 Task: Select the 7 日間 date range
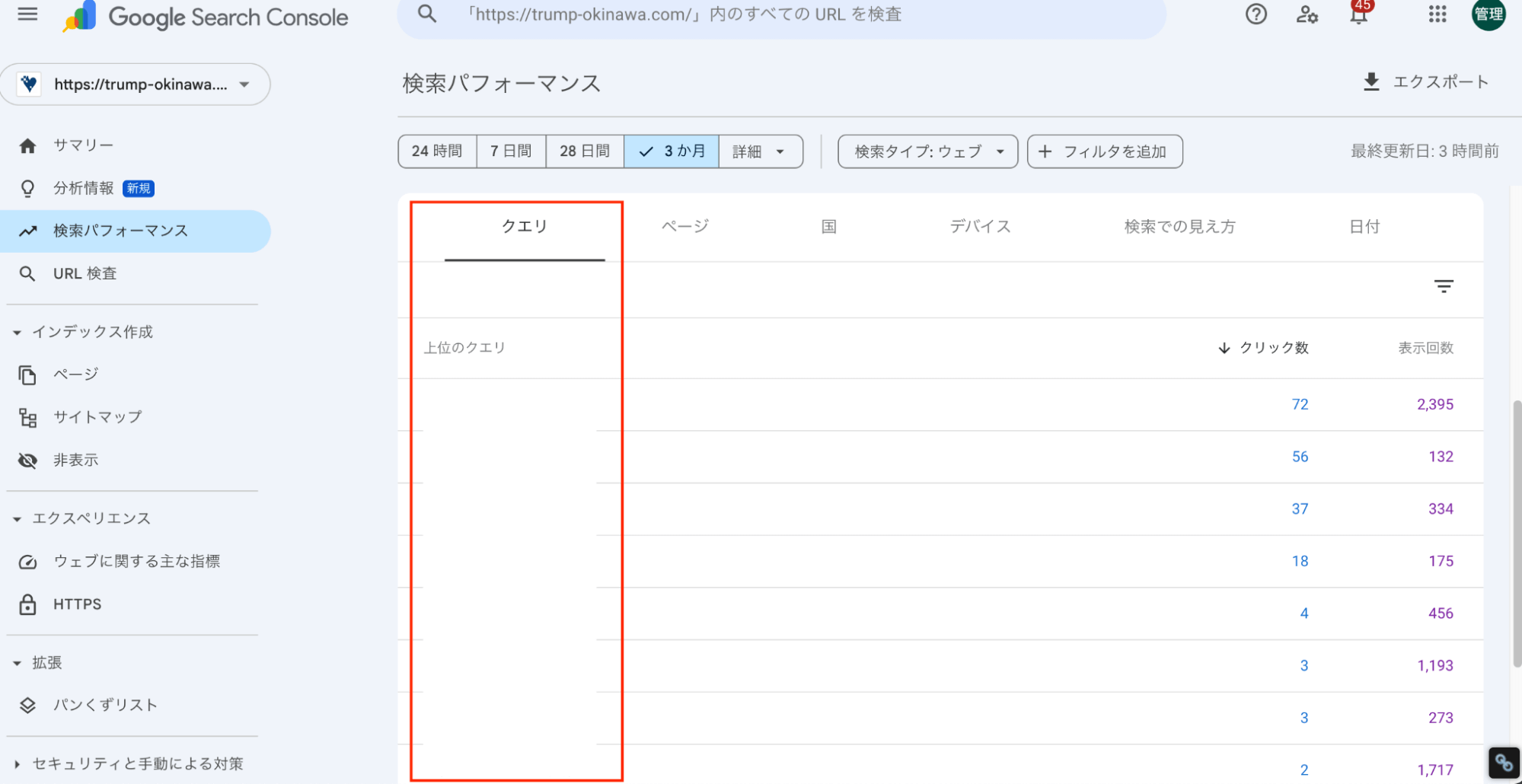tap(511, 151)
